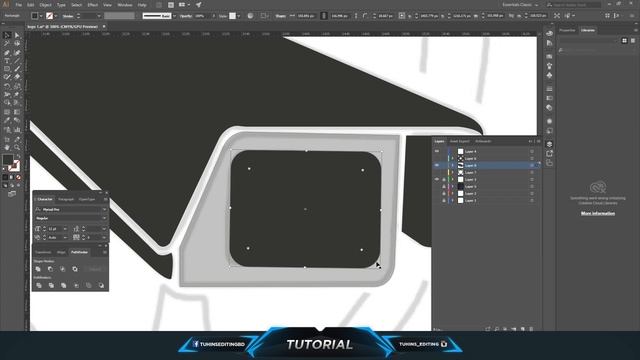Viewport: 640px width, 360px height.
Task: Open the Basic brush definition dropdown
Action: (x=174, y=16)
